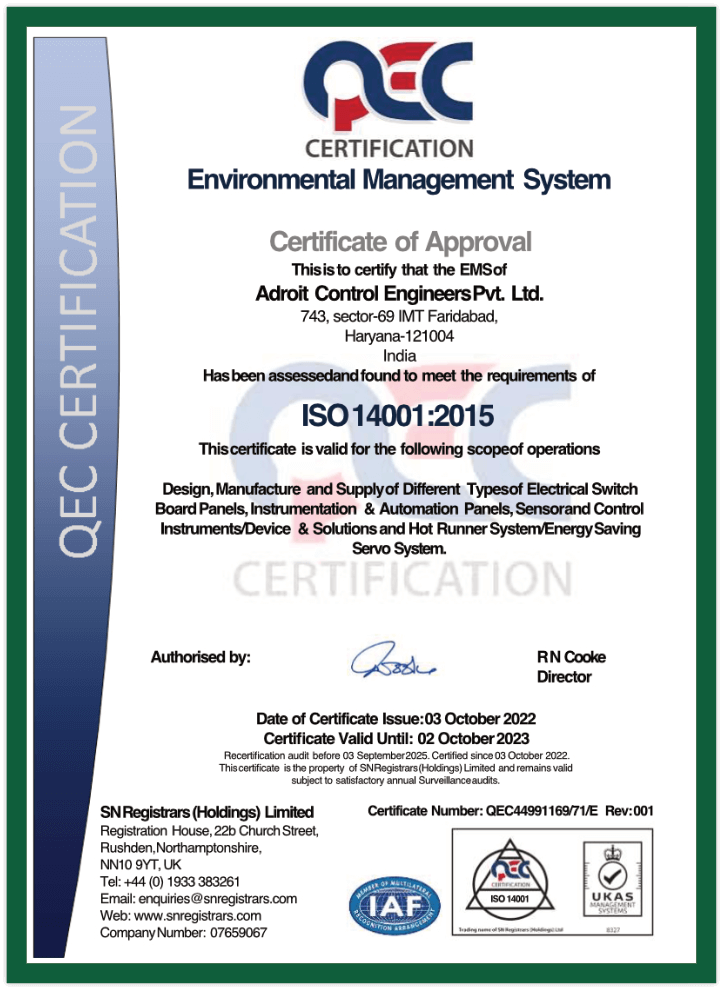Click 'SN Registrars (Holdings) Limited' bold heading
This screenshot has height=990, width=723.
tap(207, 813)
